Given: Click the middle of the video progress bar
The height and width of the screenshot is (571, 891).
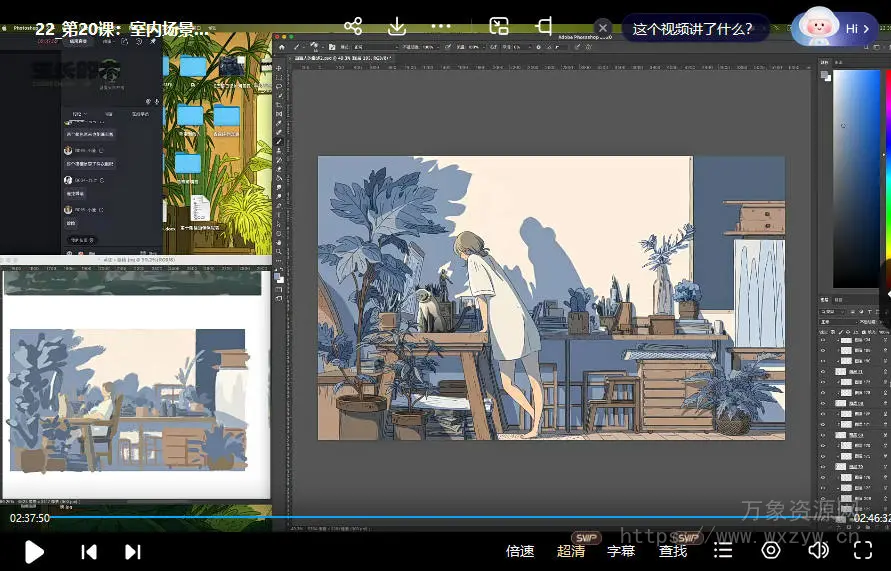Looking at the screenshot, I should point(450,518).
